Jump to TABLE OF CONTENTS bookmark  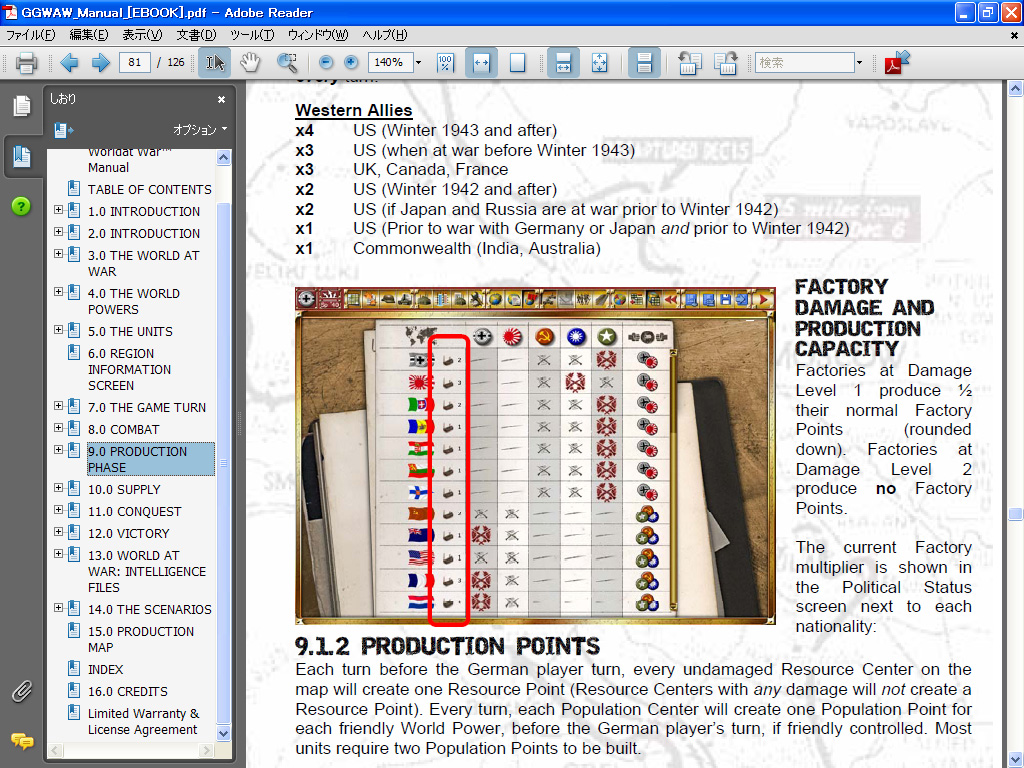pyautogui.click(x=150, y=189)
